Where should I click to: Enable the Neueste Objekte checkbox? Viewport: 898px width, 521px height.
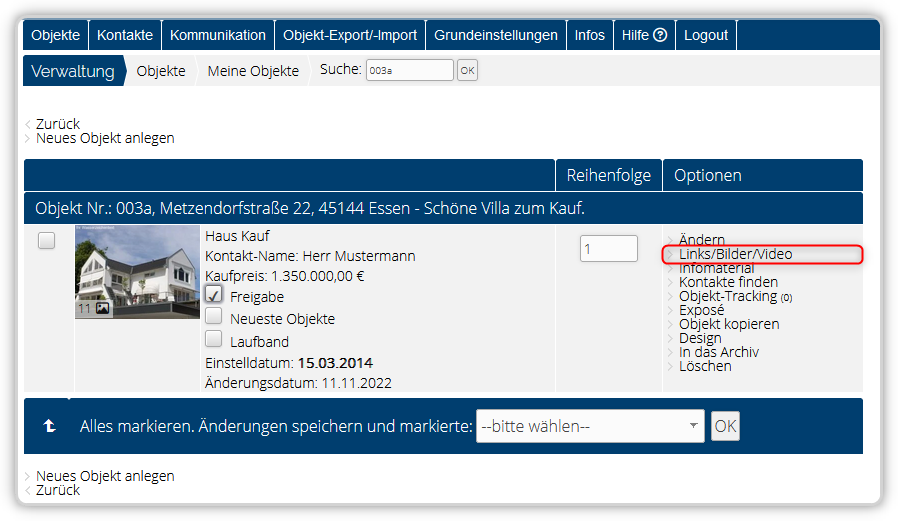click(214, 316)
